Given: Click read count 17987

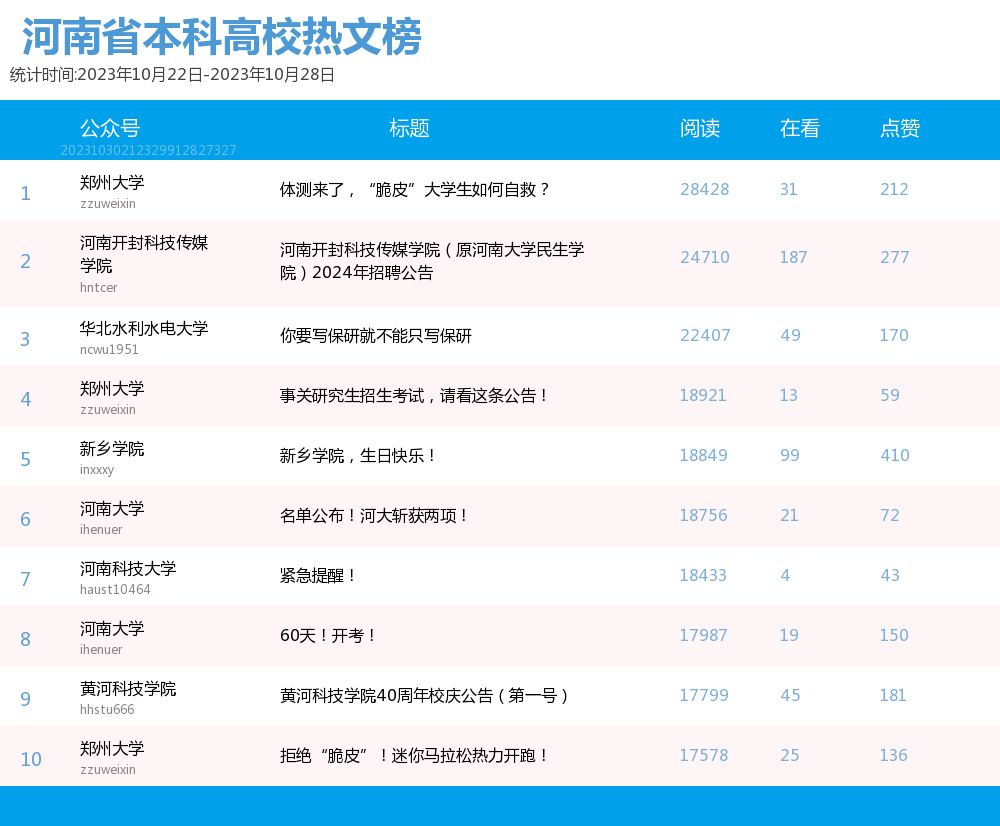Looking at the screenshot, I should click(x=703, y=635).
